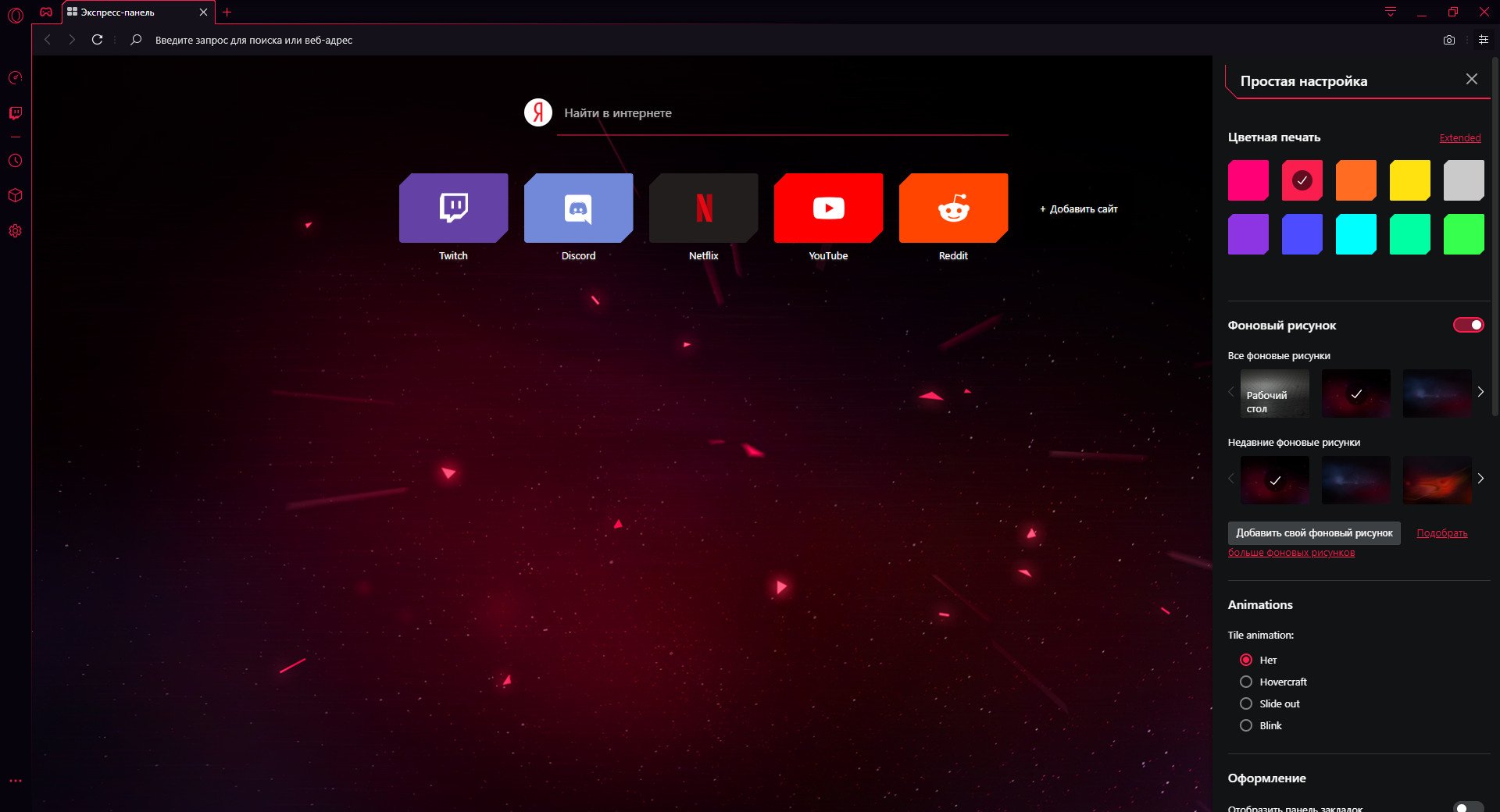Show next wallpapers in Все фоновые рисунки
Image resolution: width=1500 pixels, height=812 pixels.
[1480, 392]
